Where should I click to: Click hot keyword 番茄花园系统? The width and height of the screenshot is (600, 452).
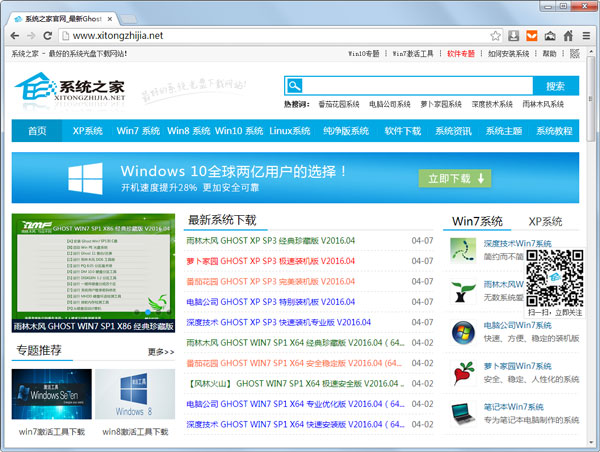[x=339, y=104]
